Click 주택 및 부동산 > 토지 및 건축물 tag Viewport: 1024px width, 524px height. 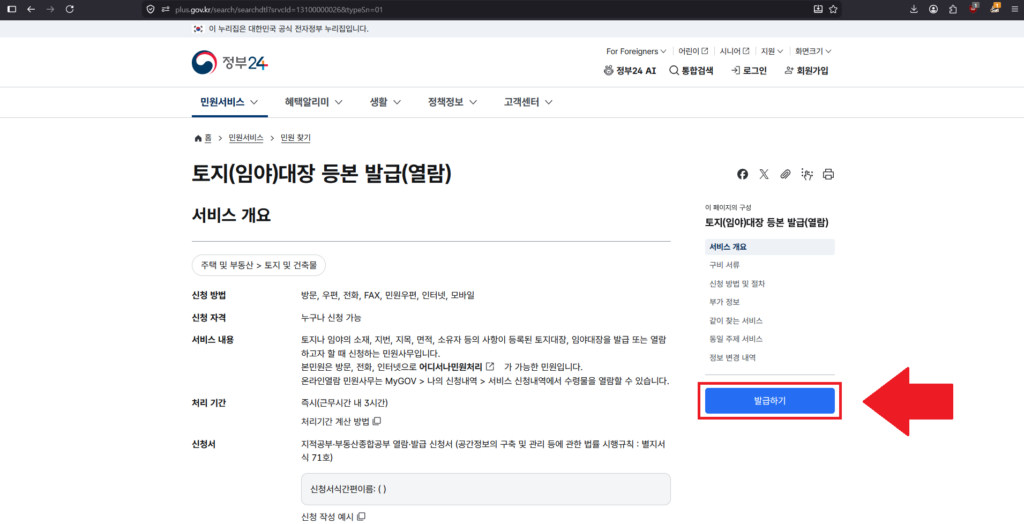pyautogui.click(x=259, y=265)
